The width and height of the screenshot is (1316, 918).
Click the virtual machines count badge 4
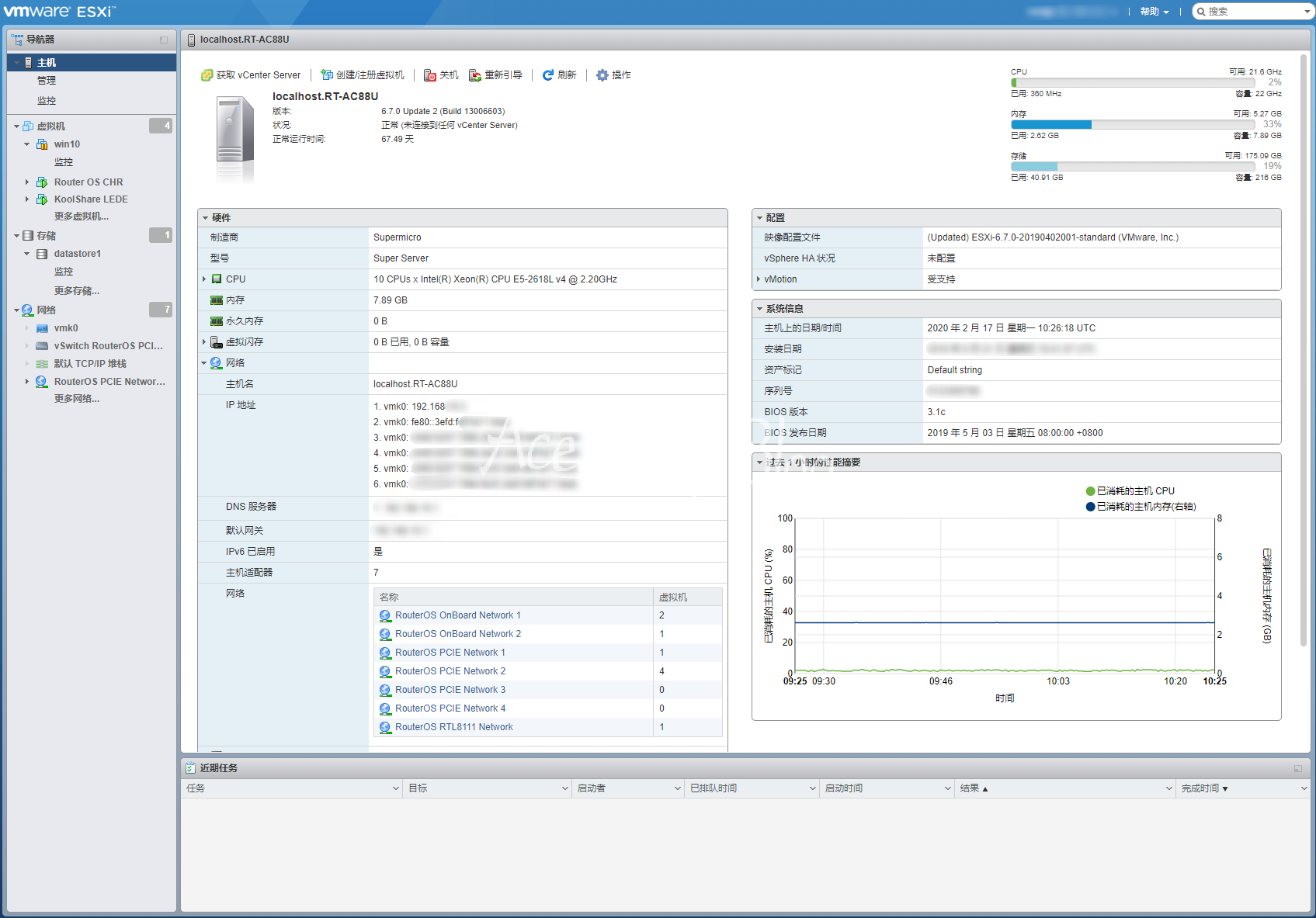point(161,126)
